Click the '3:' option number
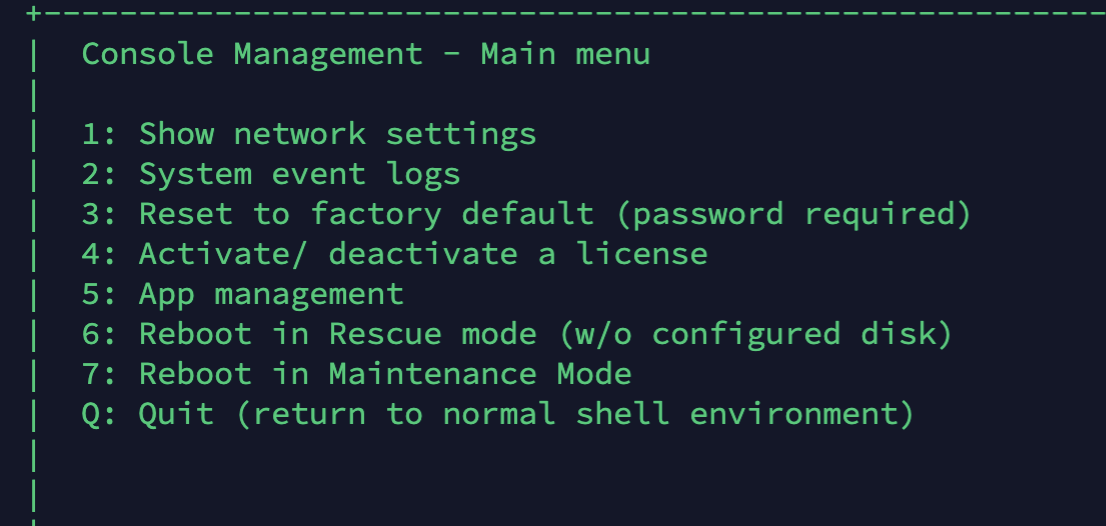1106x526 pixels. click(x=100, y=214)
